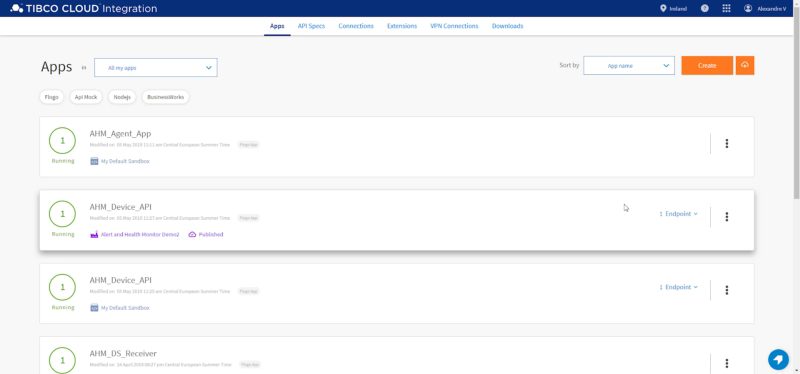Toggle the Nodejs filter chip

(x=122, y=97)
